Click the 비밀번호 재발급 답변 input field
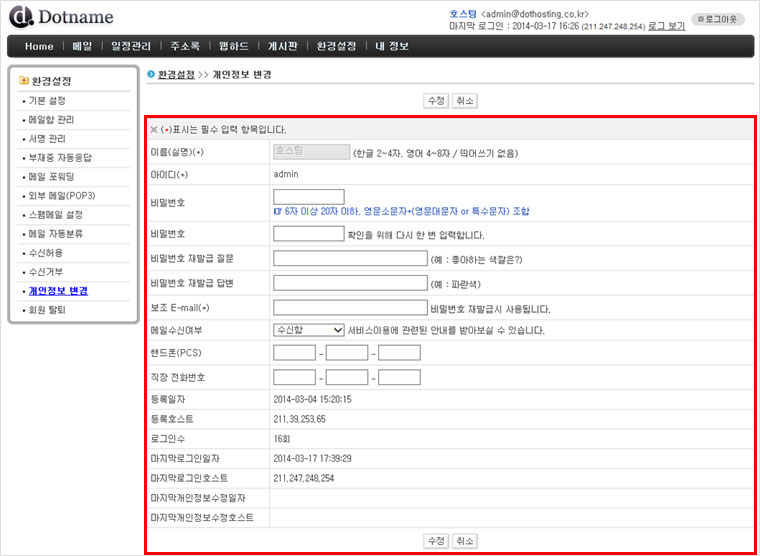Viewport: 760px width, 556px height. [350, 283]
